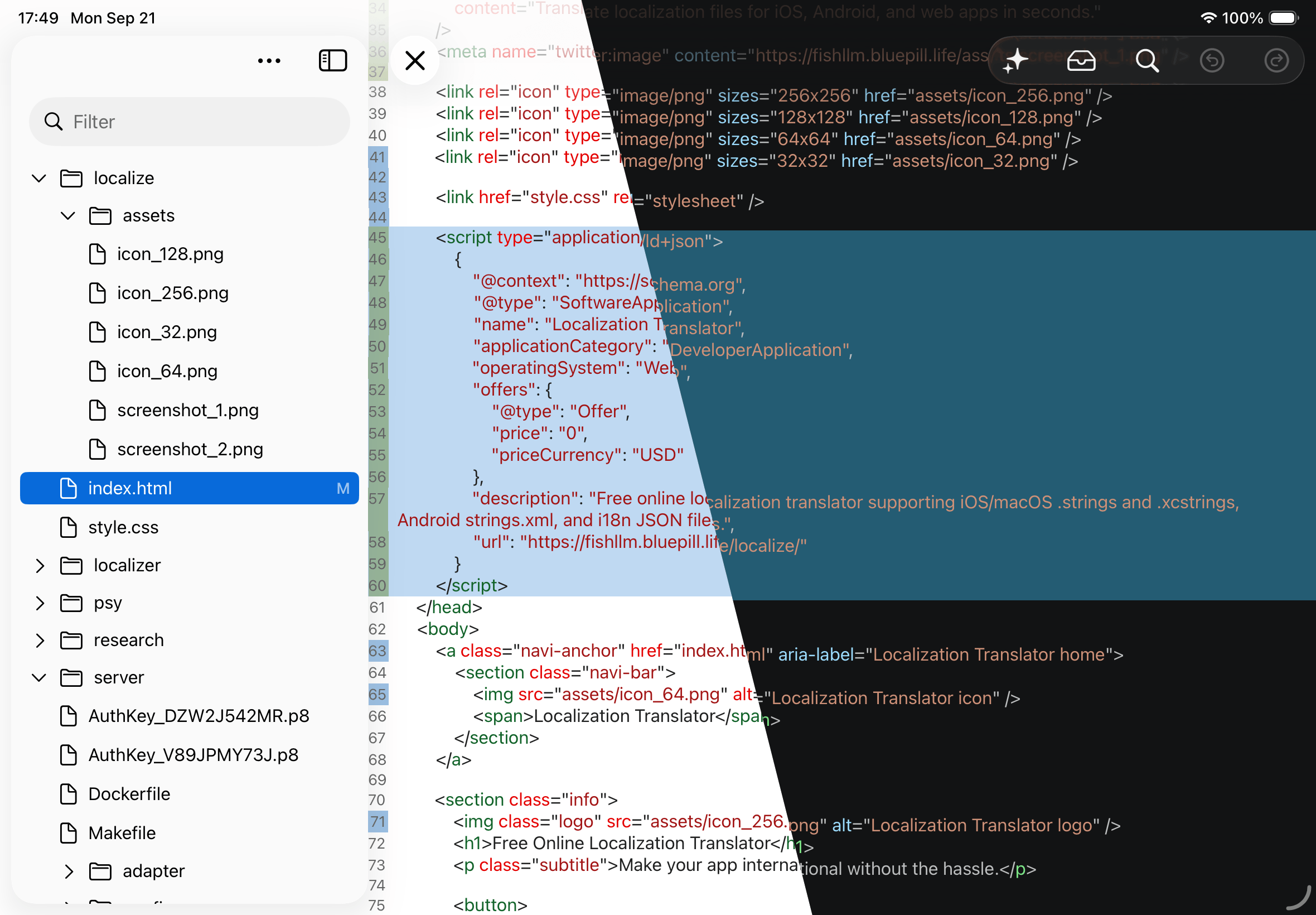Screen dimensions: 1316x915
Task: Click line number 45 in gutter
Action: coord(378,237)
